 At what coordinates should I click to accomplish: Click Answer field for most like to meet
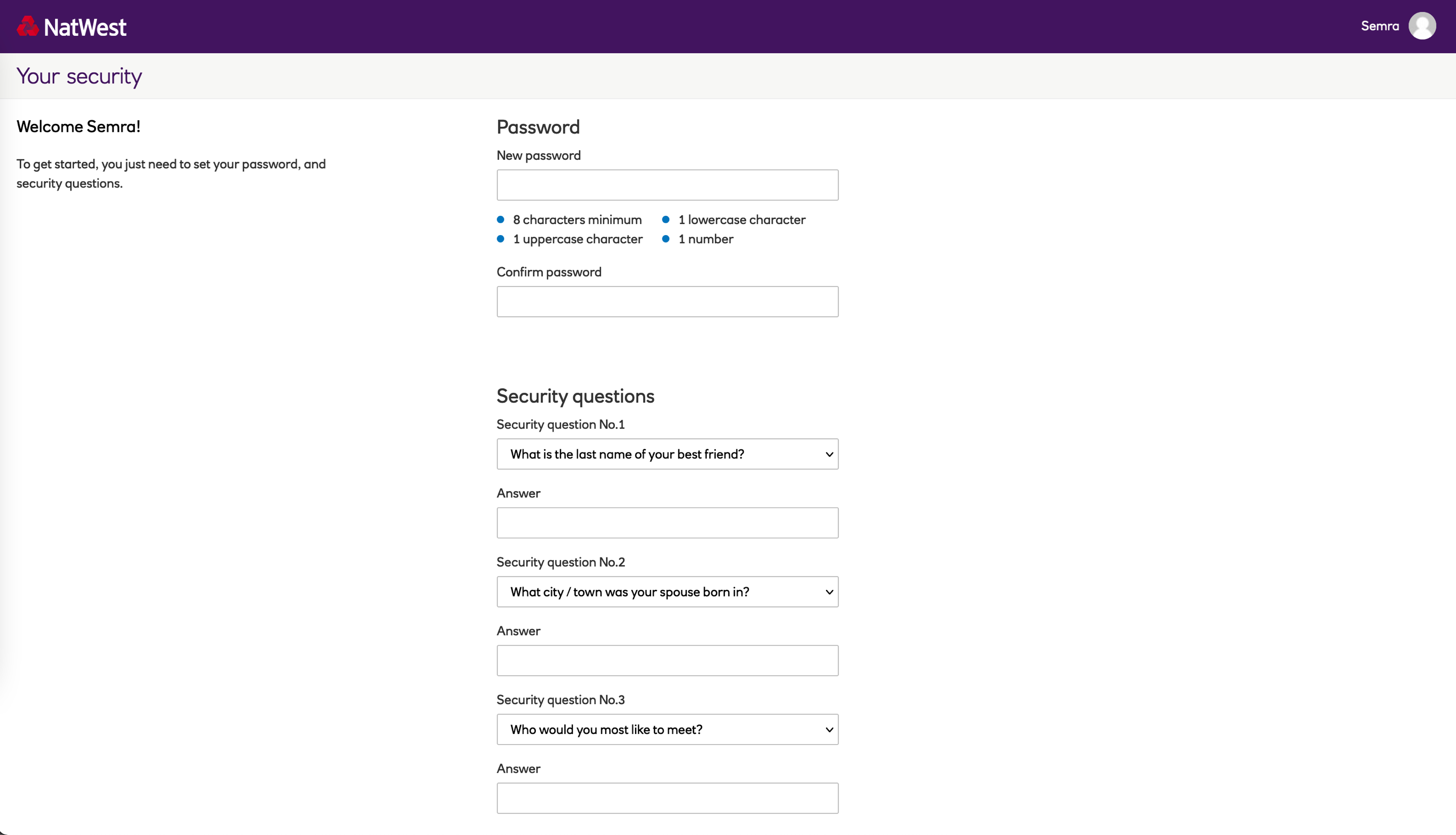coord(667,798)
